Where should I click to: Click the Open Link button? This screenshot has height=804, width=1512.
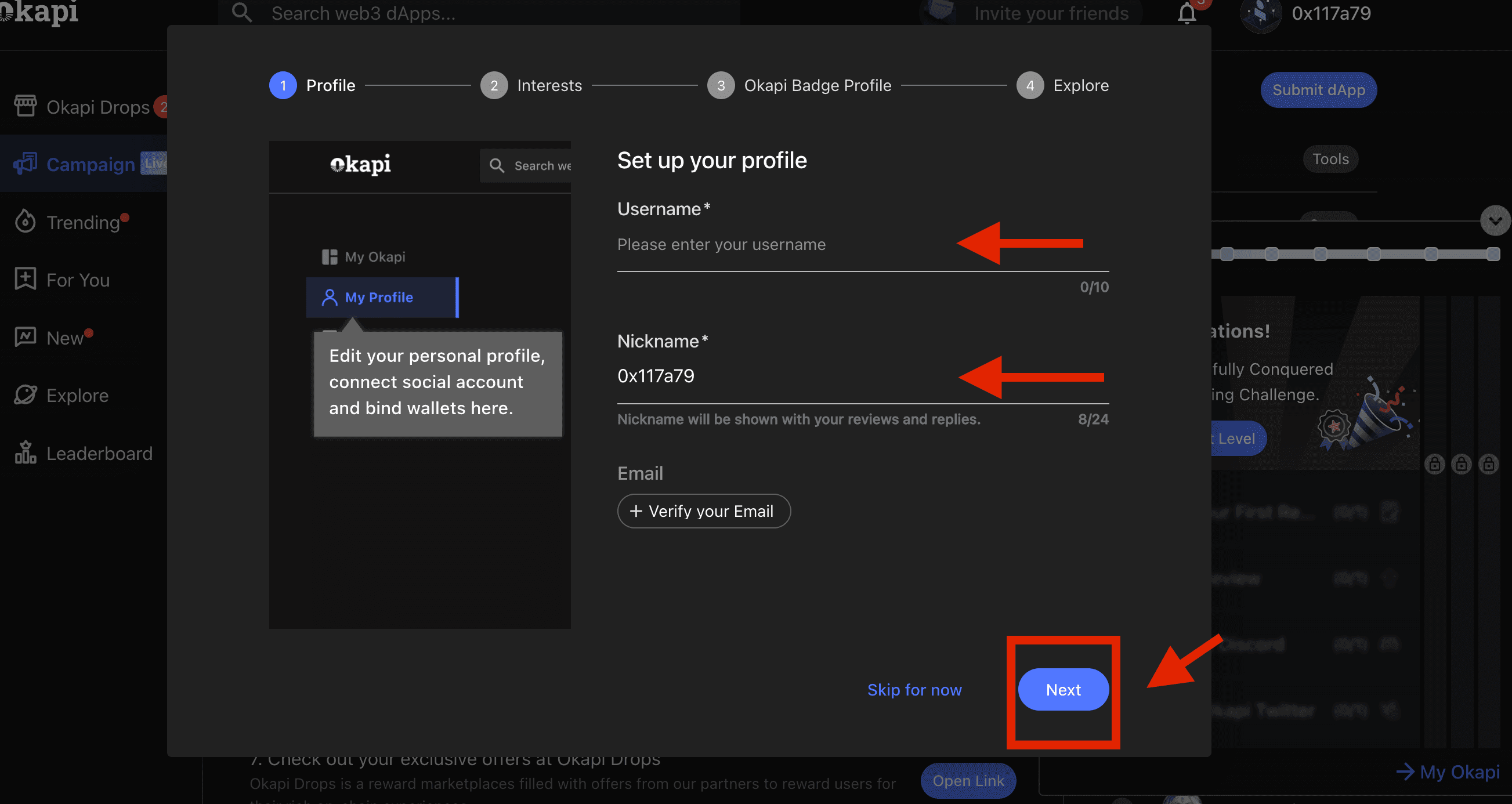coord(968,781)
